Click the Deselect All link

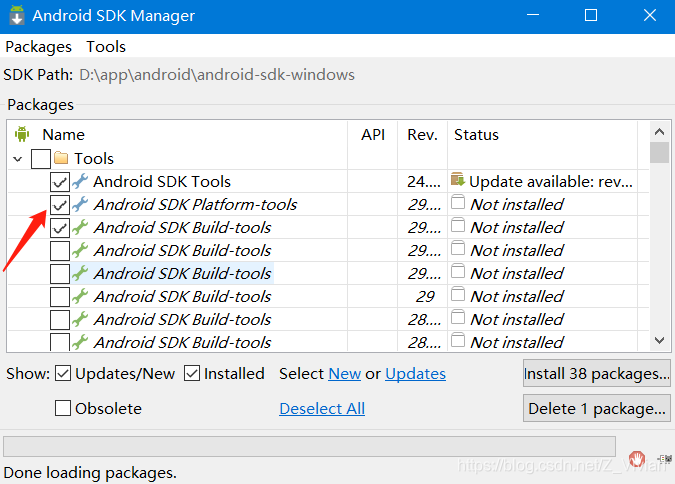pyautogui.click(x=322, y=408)
